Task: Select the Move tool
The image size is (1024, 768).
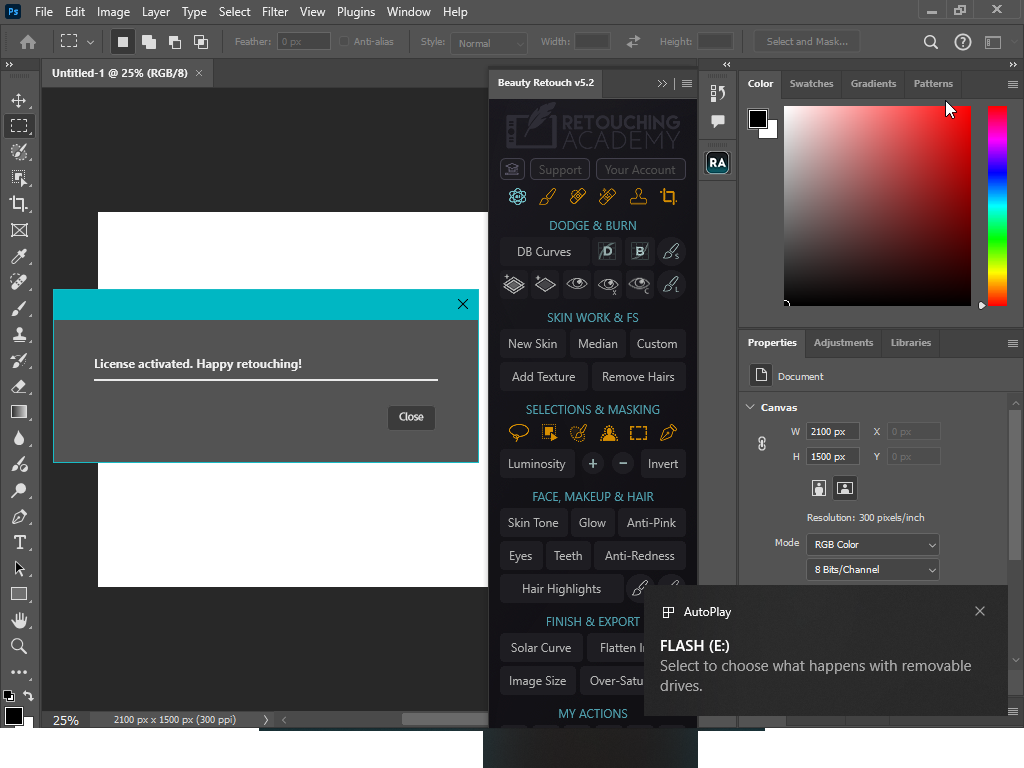Action: (19, 100)
